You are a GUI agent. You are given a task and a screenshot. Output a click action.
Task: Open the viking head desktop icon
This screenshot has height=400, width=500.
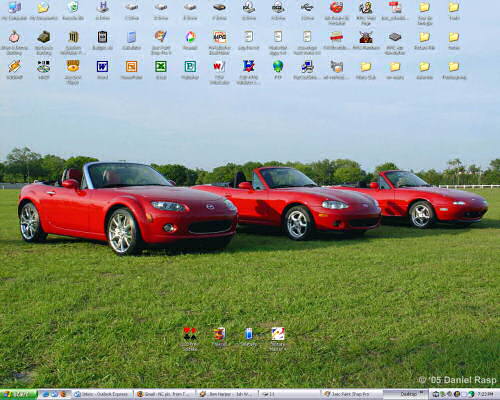(366, 40)
